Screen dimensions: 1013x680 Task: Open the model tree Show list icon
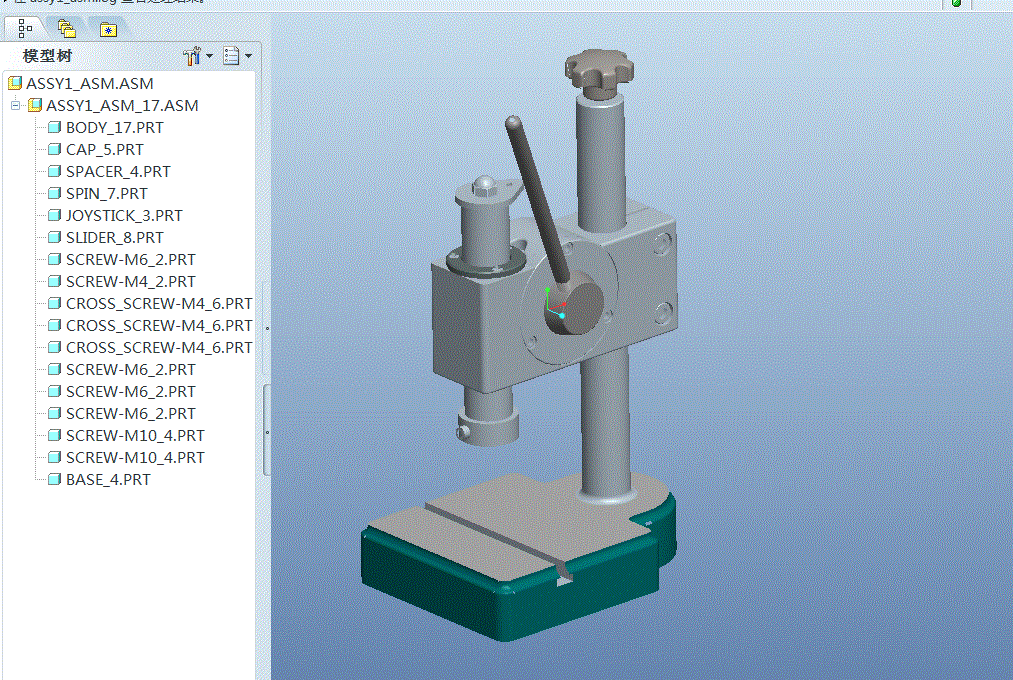231,56
